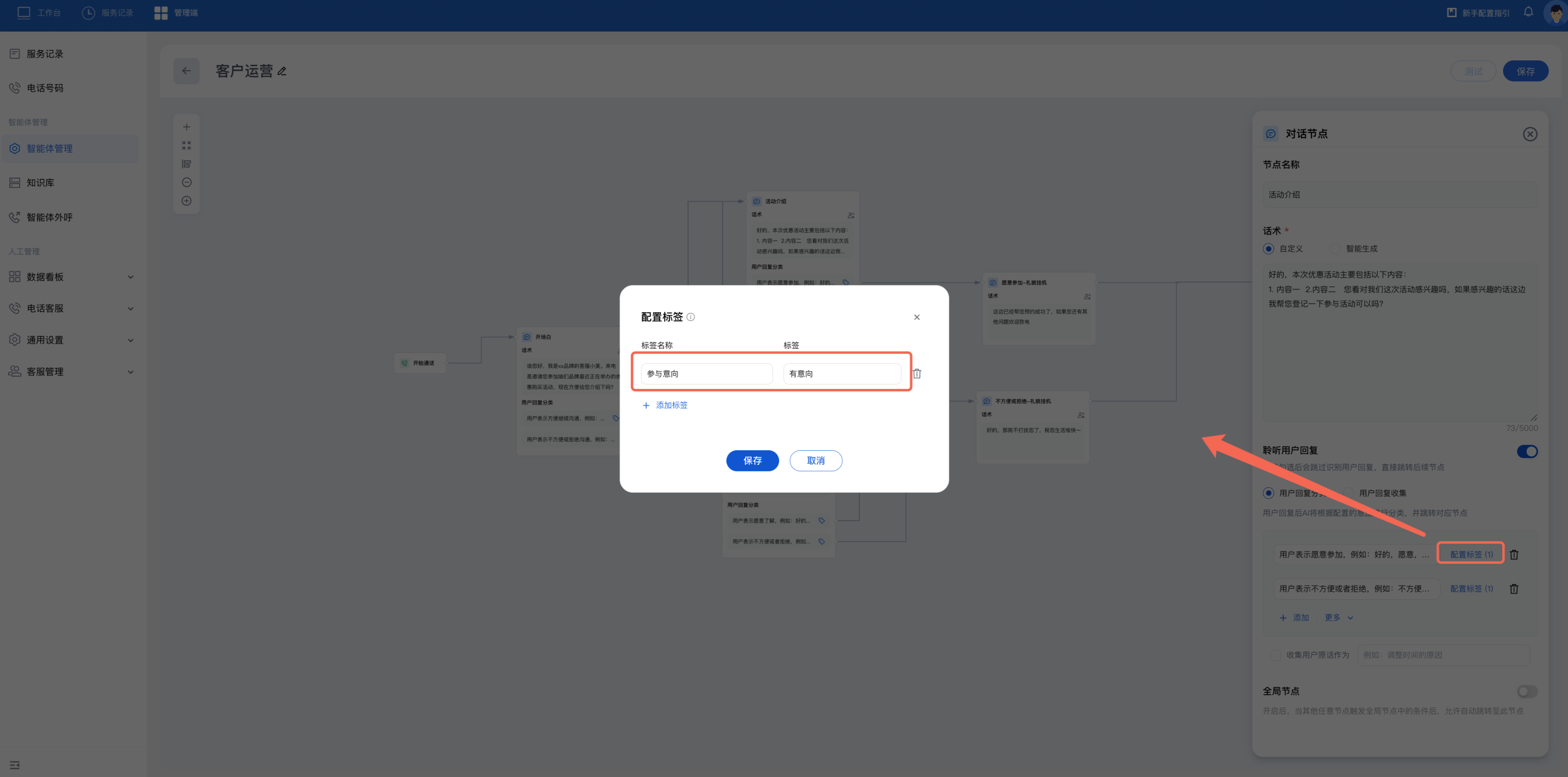The width and height of the screenshot is (1568, 777).
Task: Click the 保存 button in dialog
Action: click(752, 461)
